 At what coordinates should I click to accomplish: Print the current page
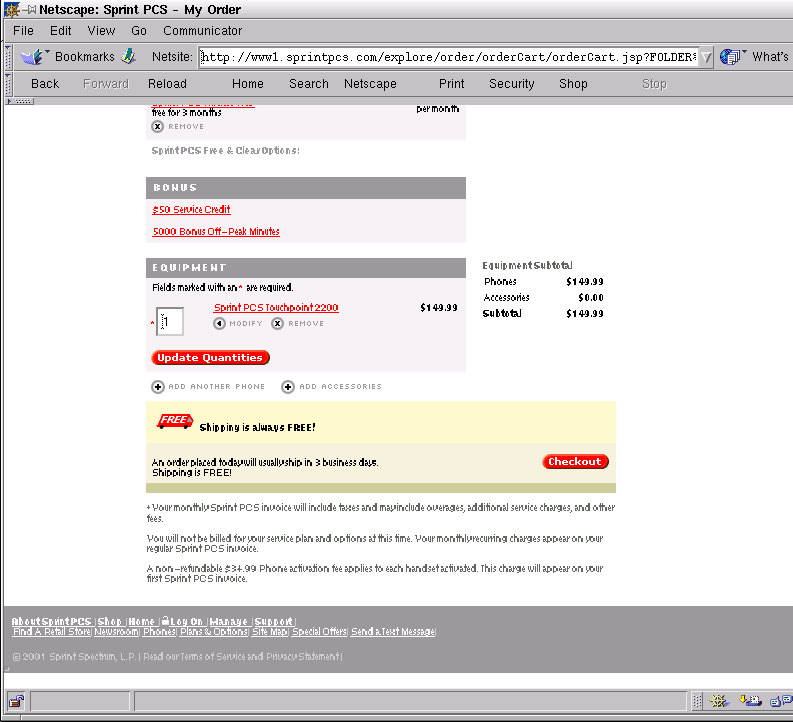(451, 84)
